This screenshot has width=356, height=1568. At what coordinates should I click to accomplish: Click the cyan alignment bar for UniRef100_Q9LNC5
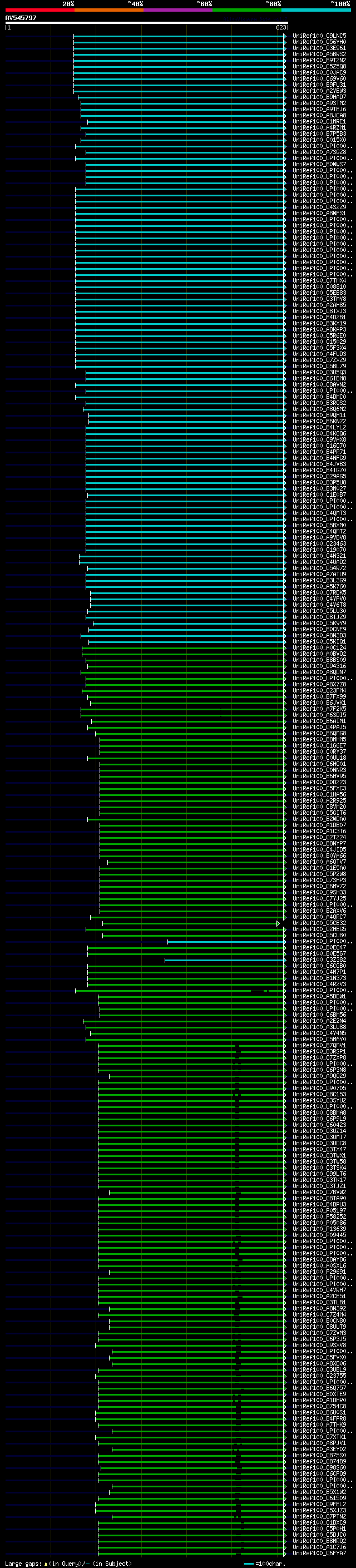(180, 36)
